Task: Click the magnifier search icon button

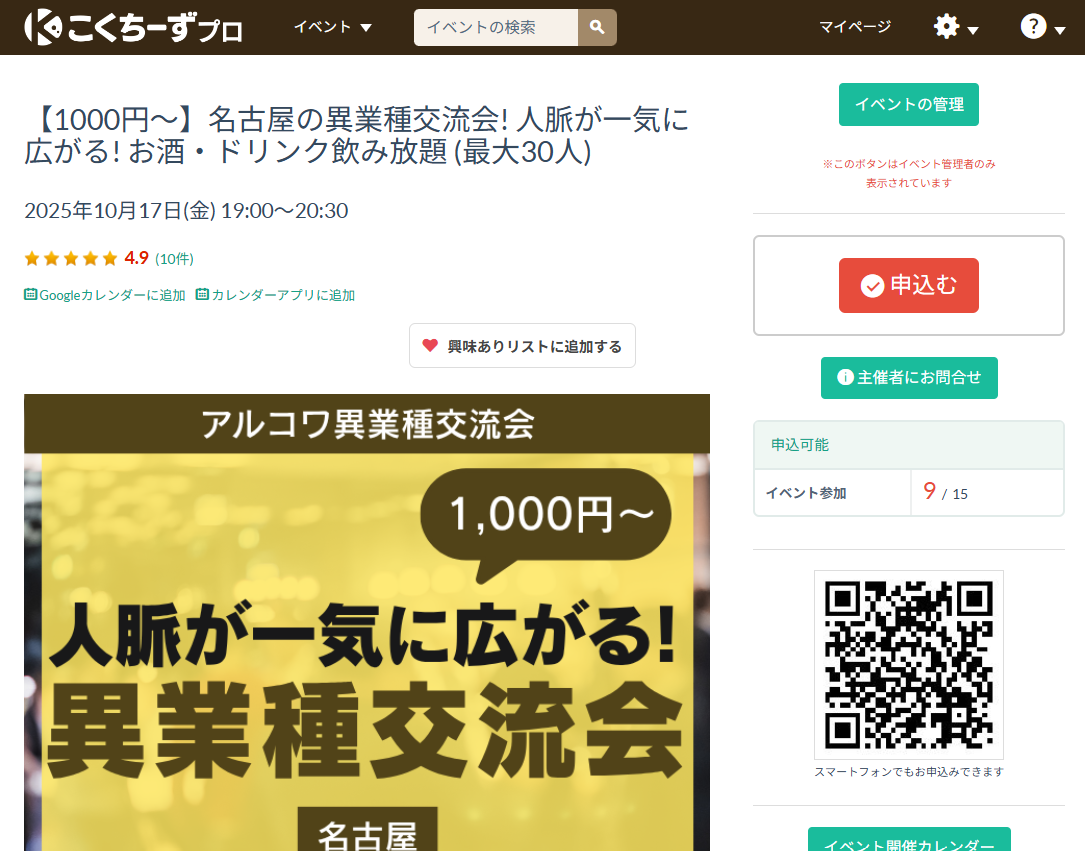Action: (597, 28)
